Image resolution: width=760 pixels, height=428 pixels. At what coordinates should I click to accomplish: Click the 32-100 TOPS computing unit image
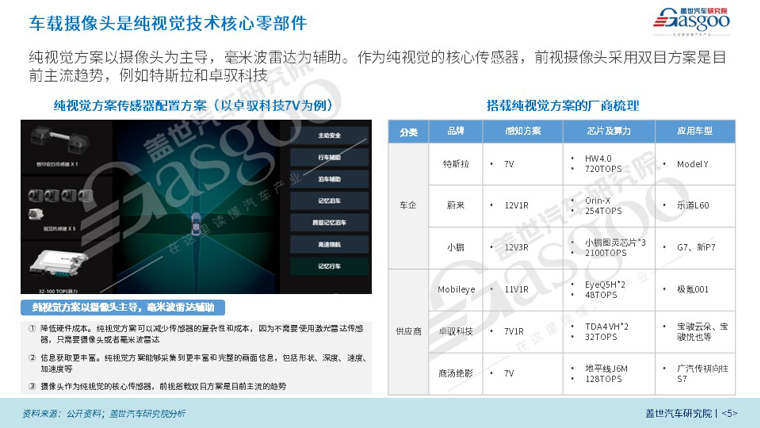[58, 266]
